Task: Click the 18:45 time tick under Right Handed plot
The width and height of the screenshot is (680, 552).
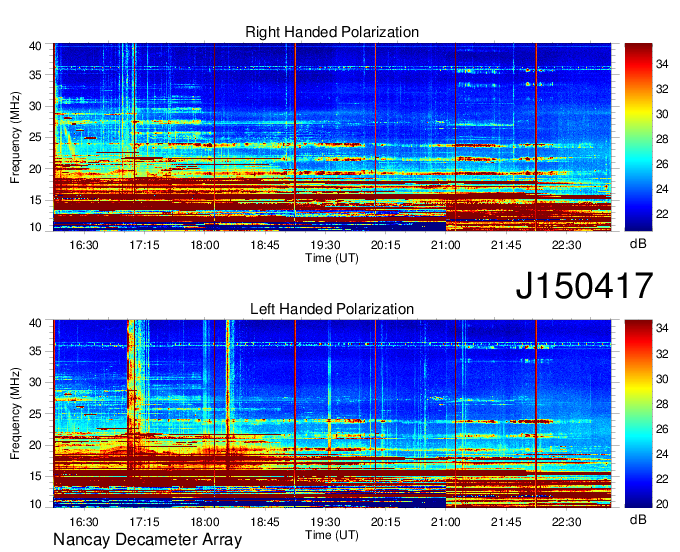Action: click(265, 245)
